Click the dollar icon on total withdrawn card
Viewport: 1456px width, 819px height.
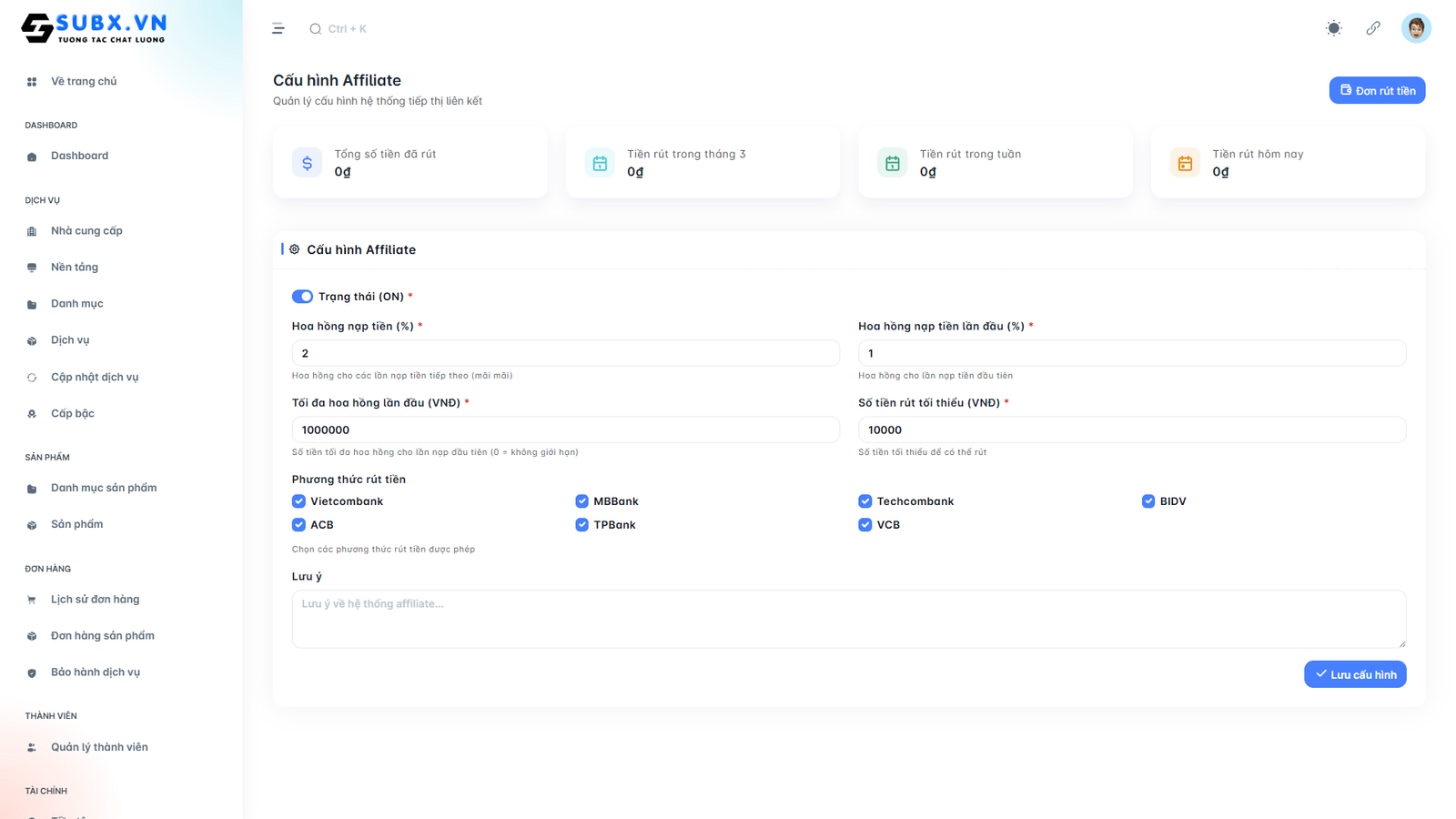(x=307, y=163)
